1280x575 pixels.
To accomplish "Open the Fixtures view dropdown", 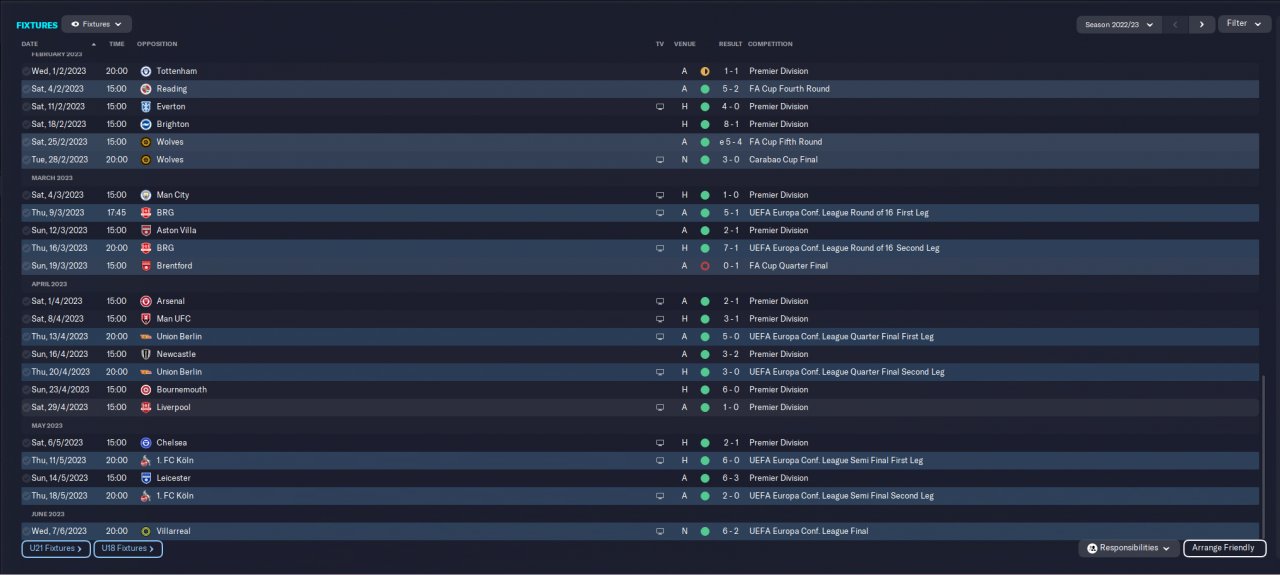I will (96, 24).
